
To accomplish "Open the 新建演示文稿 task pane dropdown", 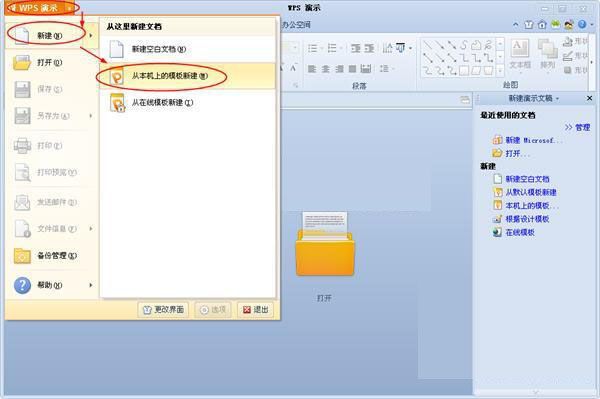I will 557,99.
